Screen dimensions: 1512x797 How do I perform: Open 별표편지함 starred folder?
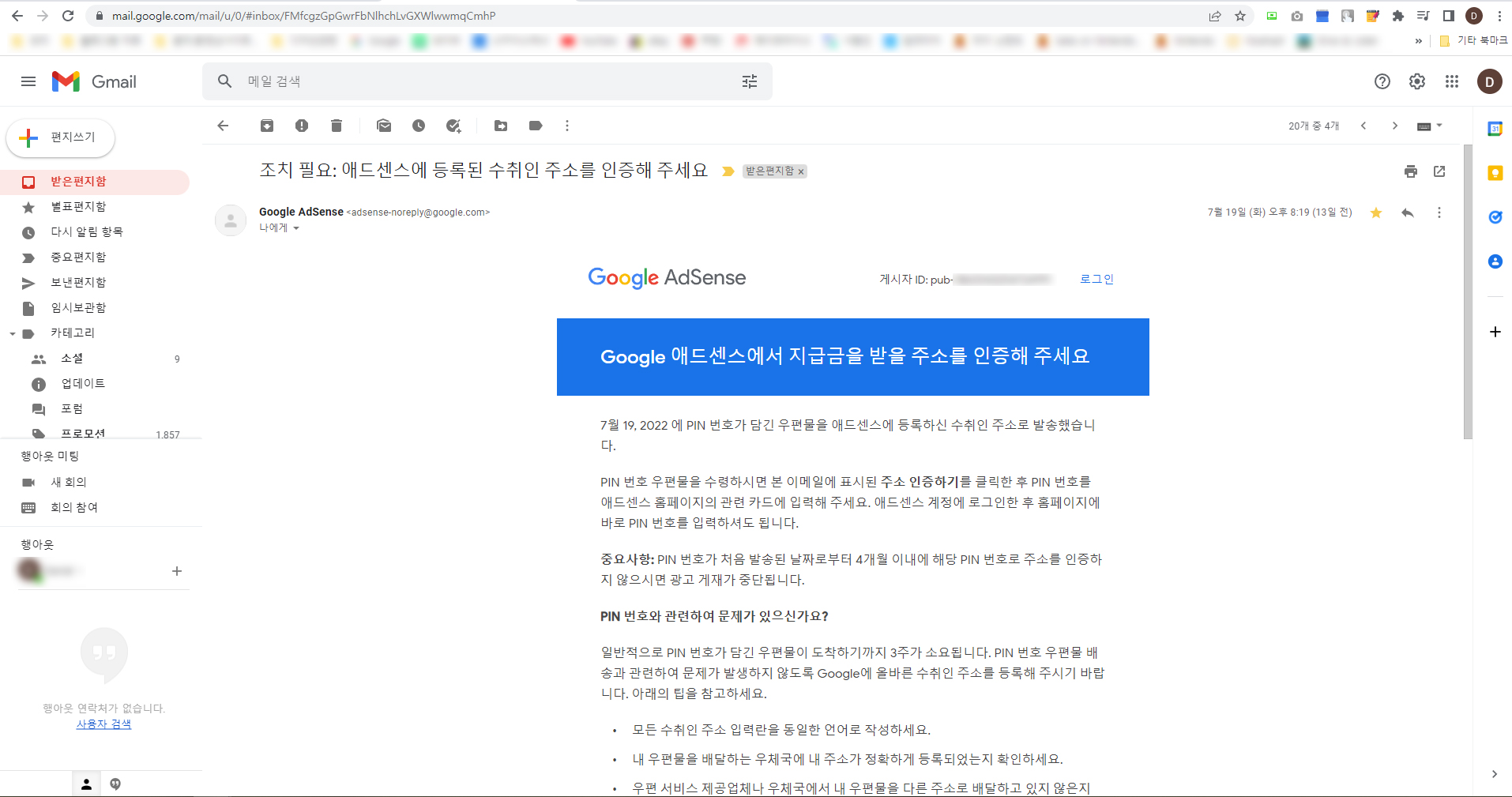pyautogui.click(x=95, y=207)
